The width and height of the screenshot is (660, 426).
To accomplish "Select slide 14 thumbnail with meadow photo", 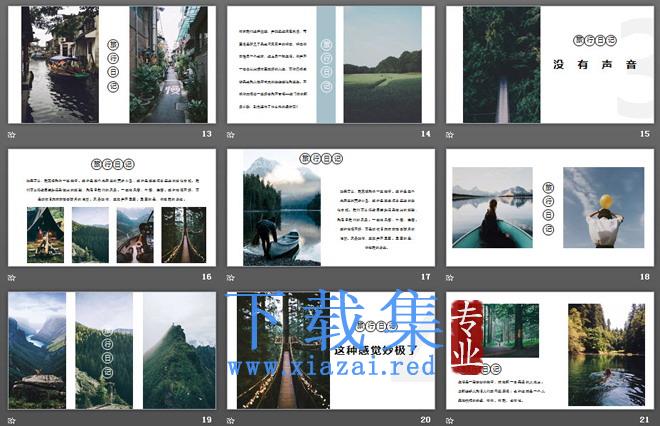I will 331,64.
